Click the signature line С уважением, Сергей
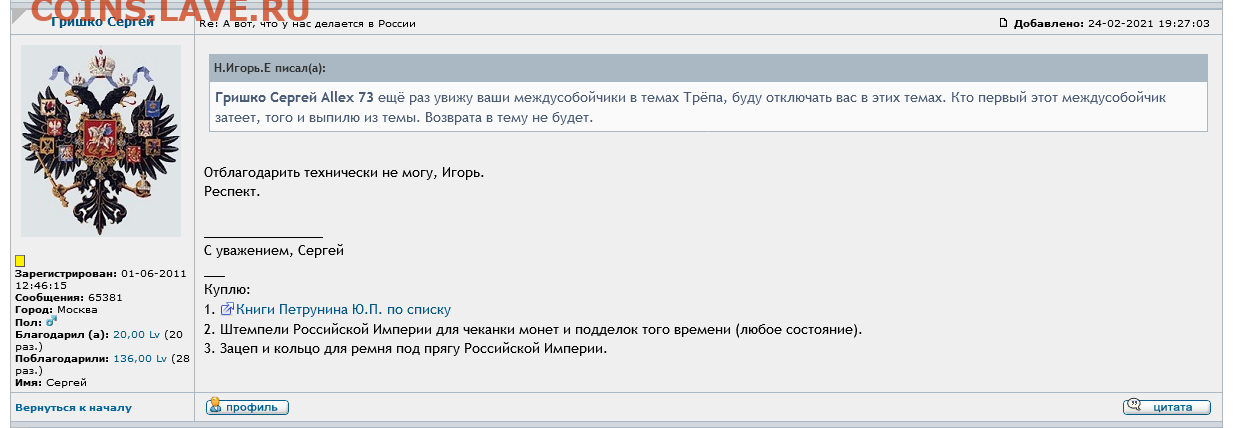This screenshot has height=428, width=1233. click(x=274, y=251)
